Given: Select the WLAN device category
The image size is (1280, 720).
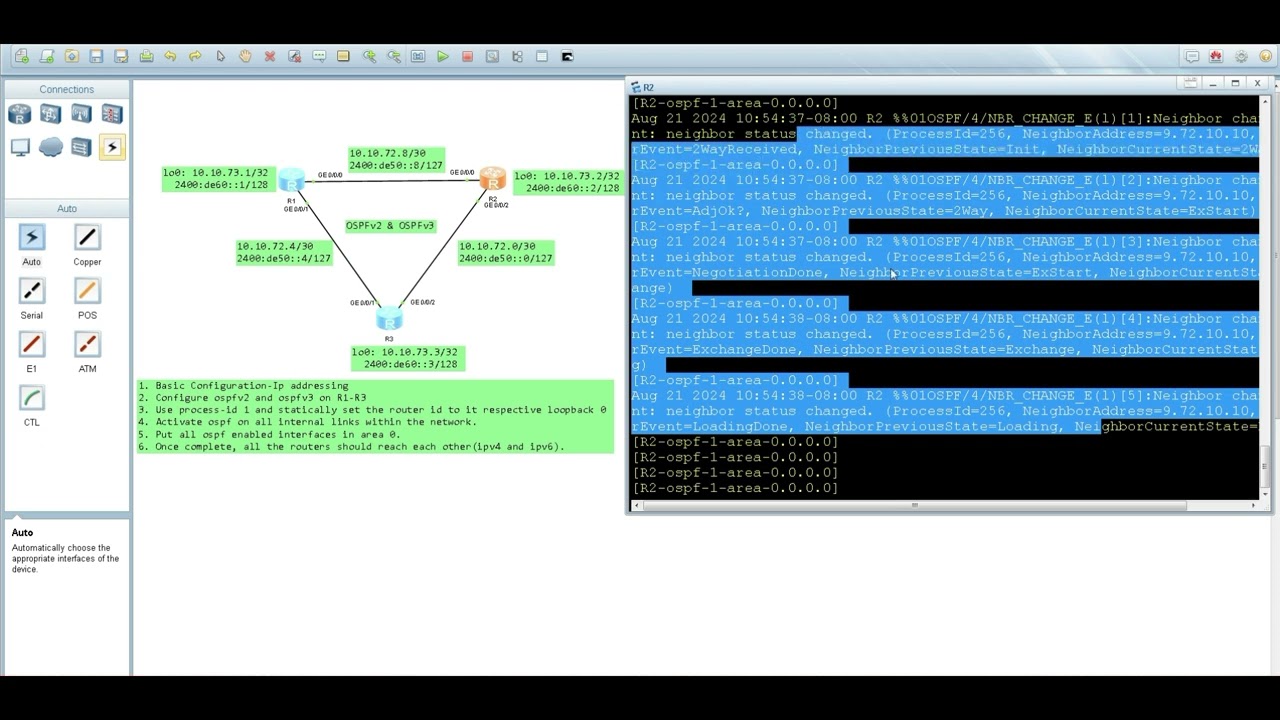Looking at the screenshot, I should [x=81, y=115].
